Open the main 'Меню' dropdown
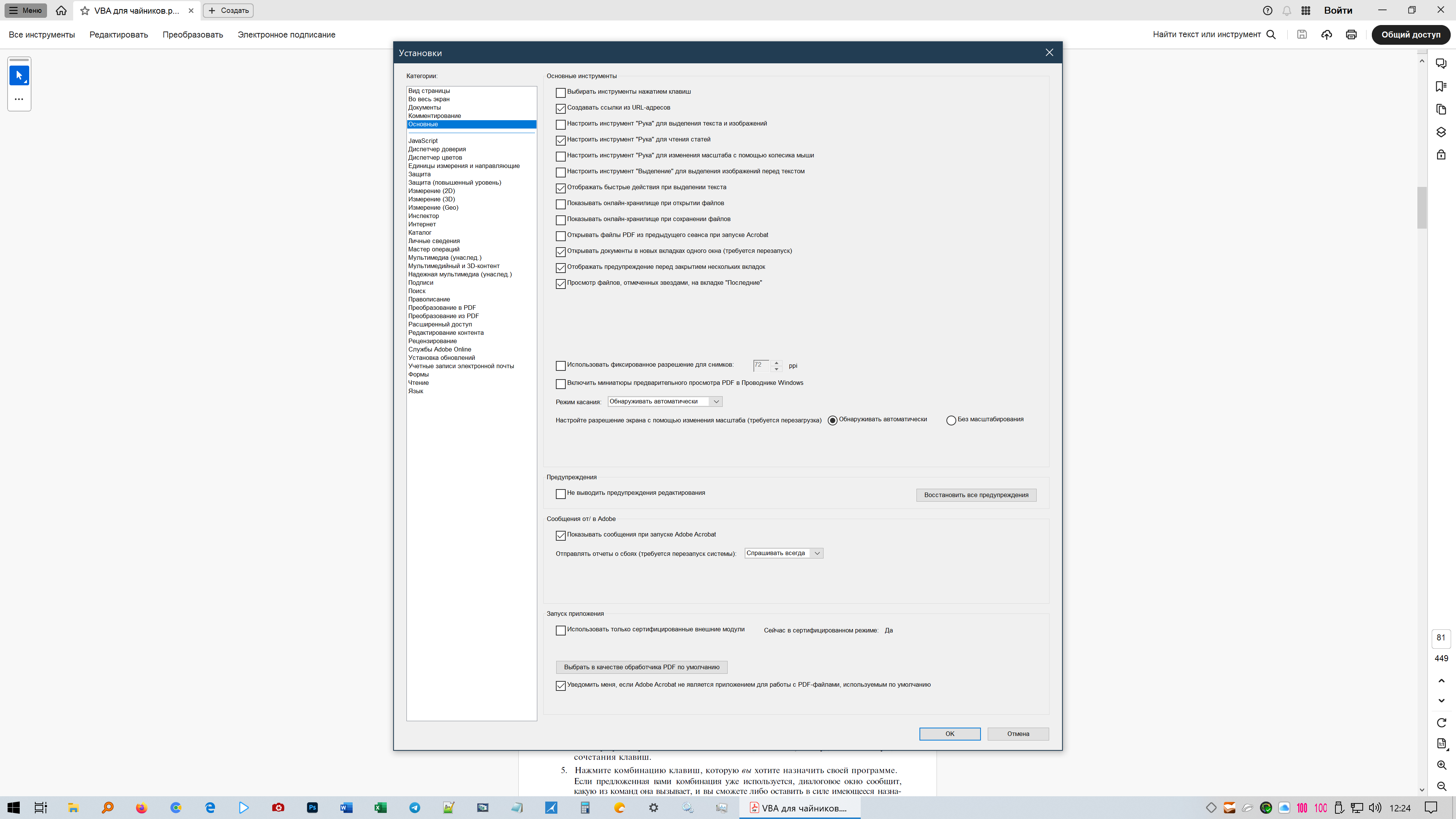This screenshot has height=819, width=1456. pos(25,10)
